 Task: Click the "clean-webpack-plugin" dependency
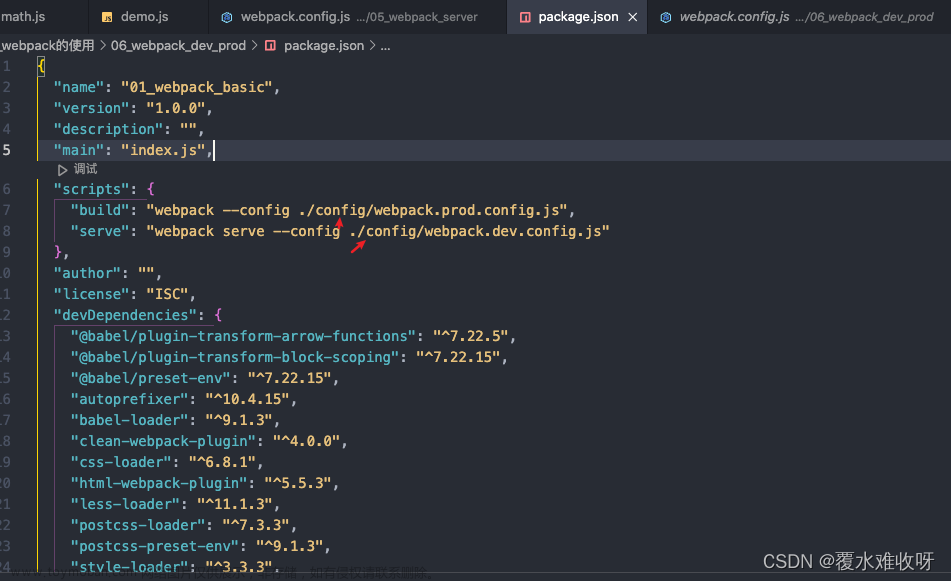163,442
